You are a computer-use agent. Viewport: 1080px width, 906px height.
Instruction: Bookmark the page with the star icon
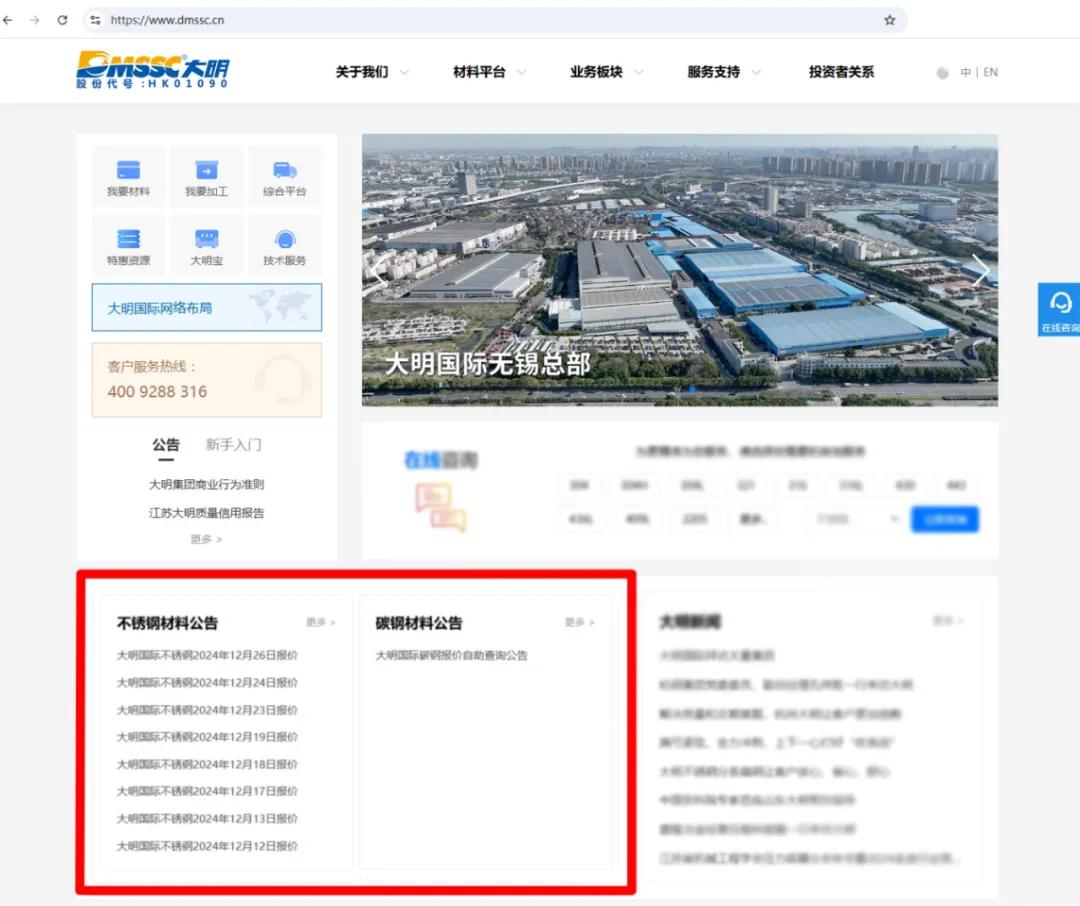tap(889, 20)
